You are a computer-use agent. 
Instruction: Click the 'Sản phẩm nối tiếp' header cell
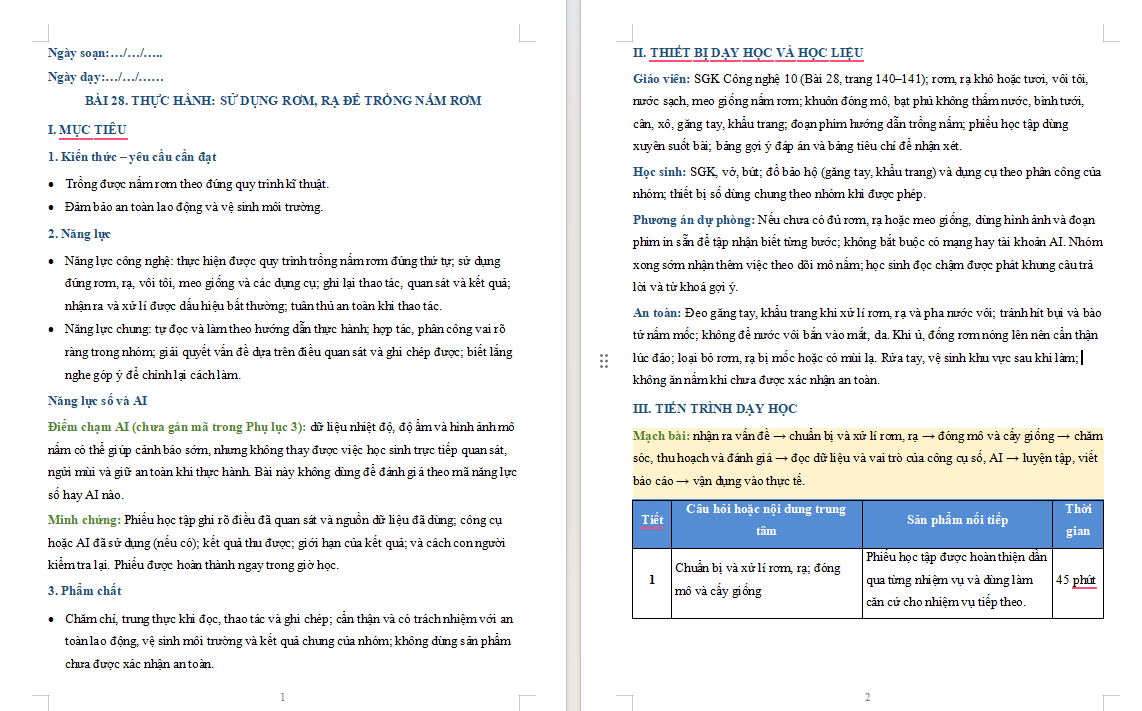pos(957,520)
